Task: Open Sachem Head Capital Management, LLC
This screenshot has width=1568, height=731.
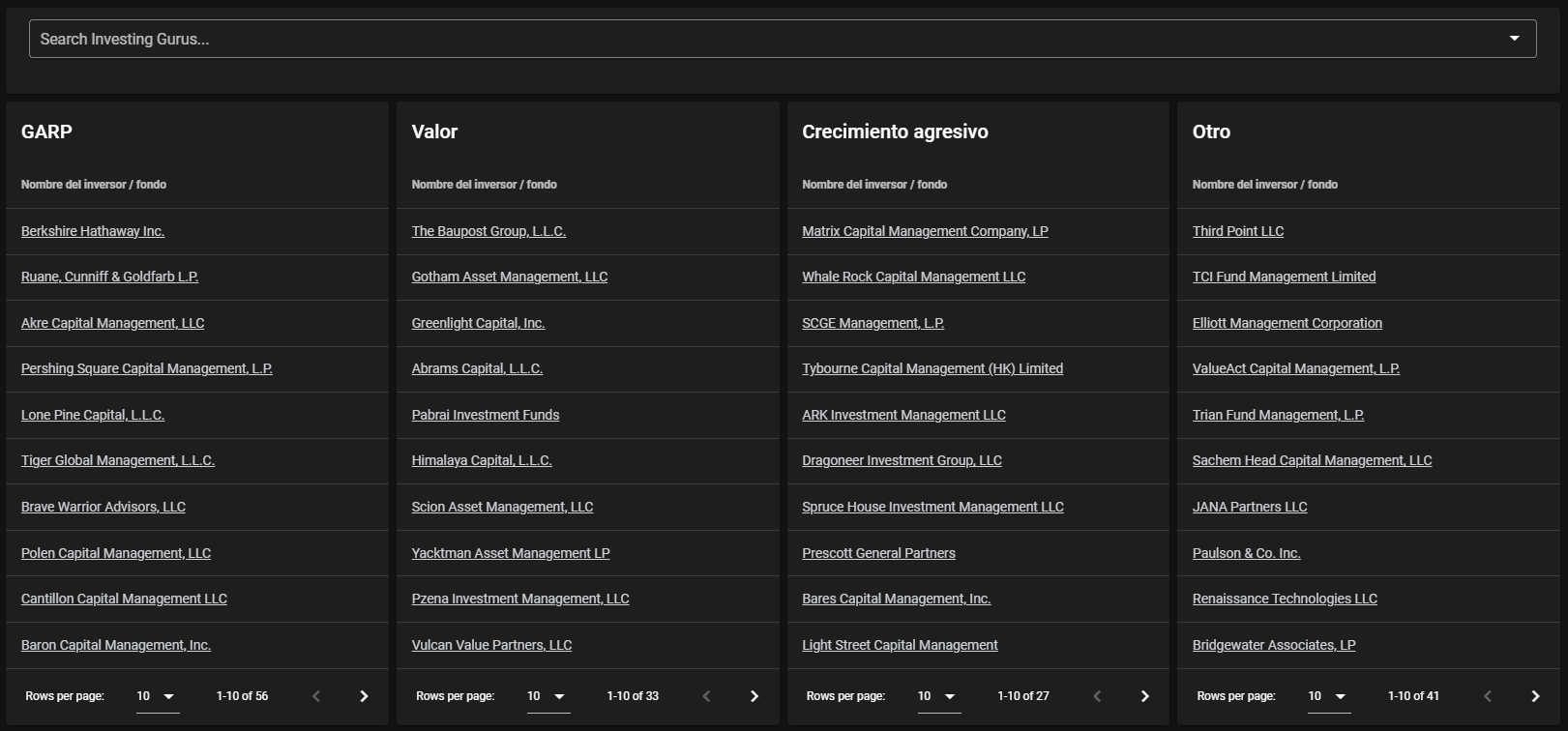Action: 1312,460
